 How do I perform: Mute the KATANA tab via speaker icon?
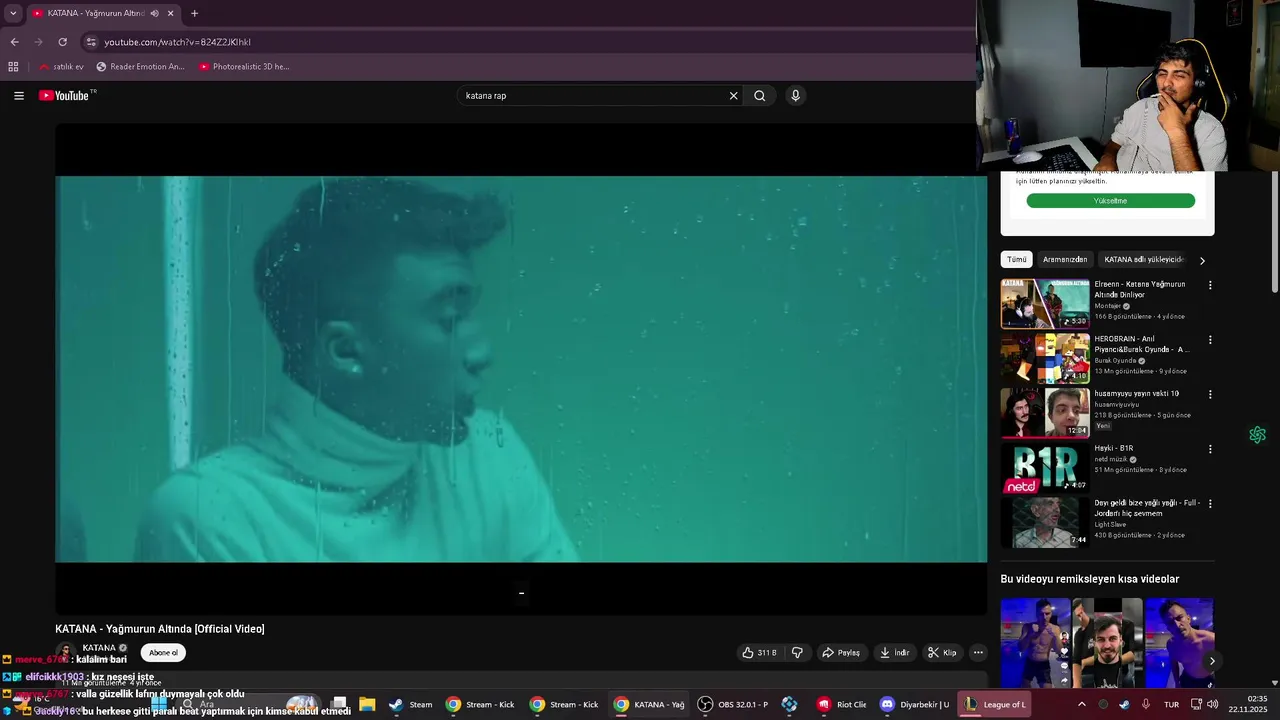[154, 13]
